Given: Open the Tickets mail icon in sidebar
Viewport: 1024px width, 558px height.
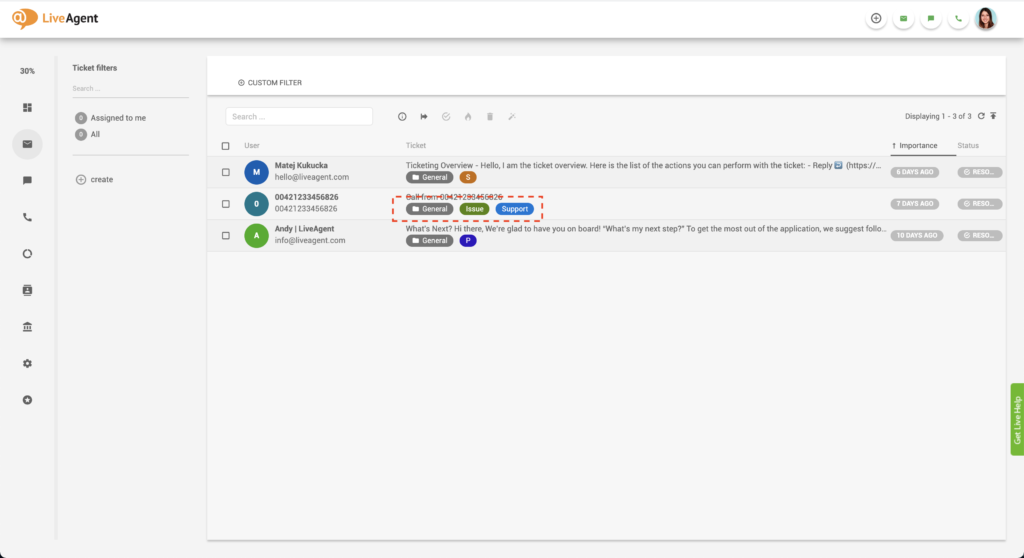Looking at the screenshot, I should click(27, 144).
